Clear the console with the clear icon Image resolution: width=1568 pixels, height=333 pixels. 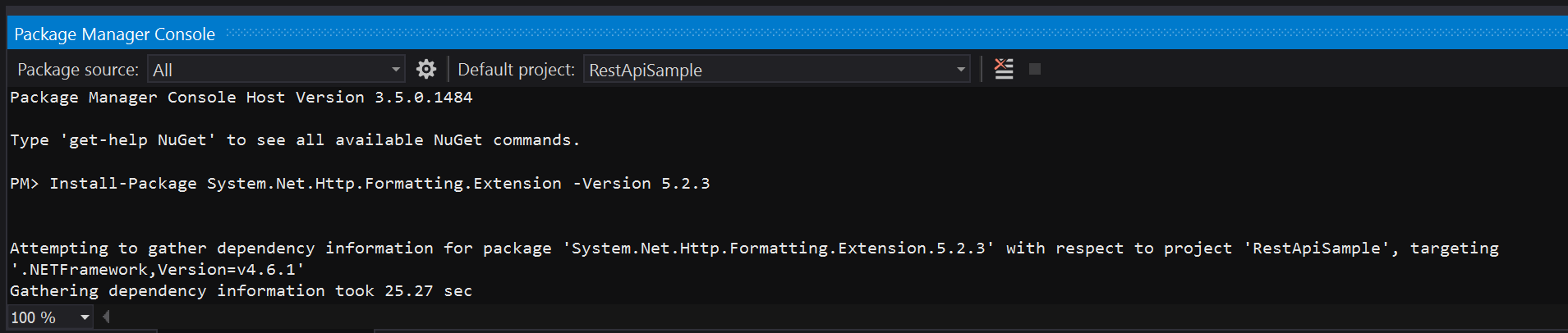point(1003,69)
